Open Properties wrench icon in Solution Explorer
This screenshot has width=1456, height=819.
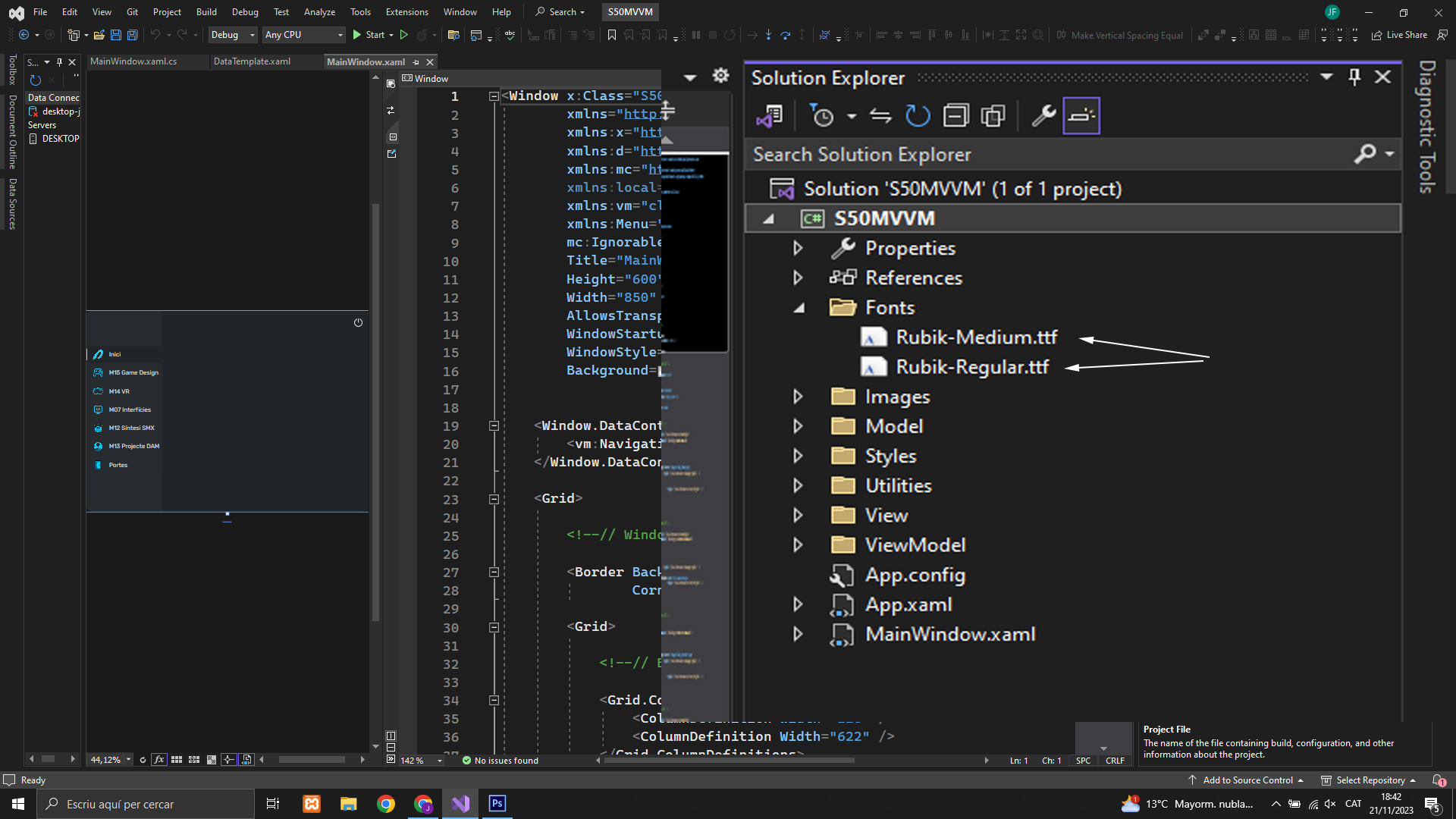coord(1043,116)
